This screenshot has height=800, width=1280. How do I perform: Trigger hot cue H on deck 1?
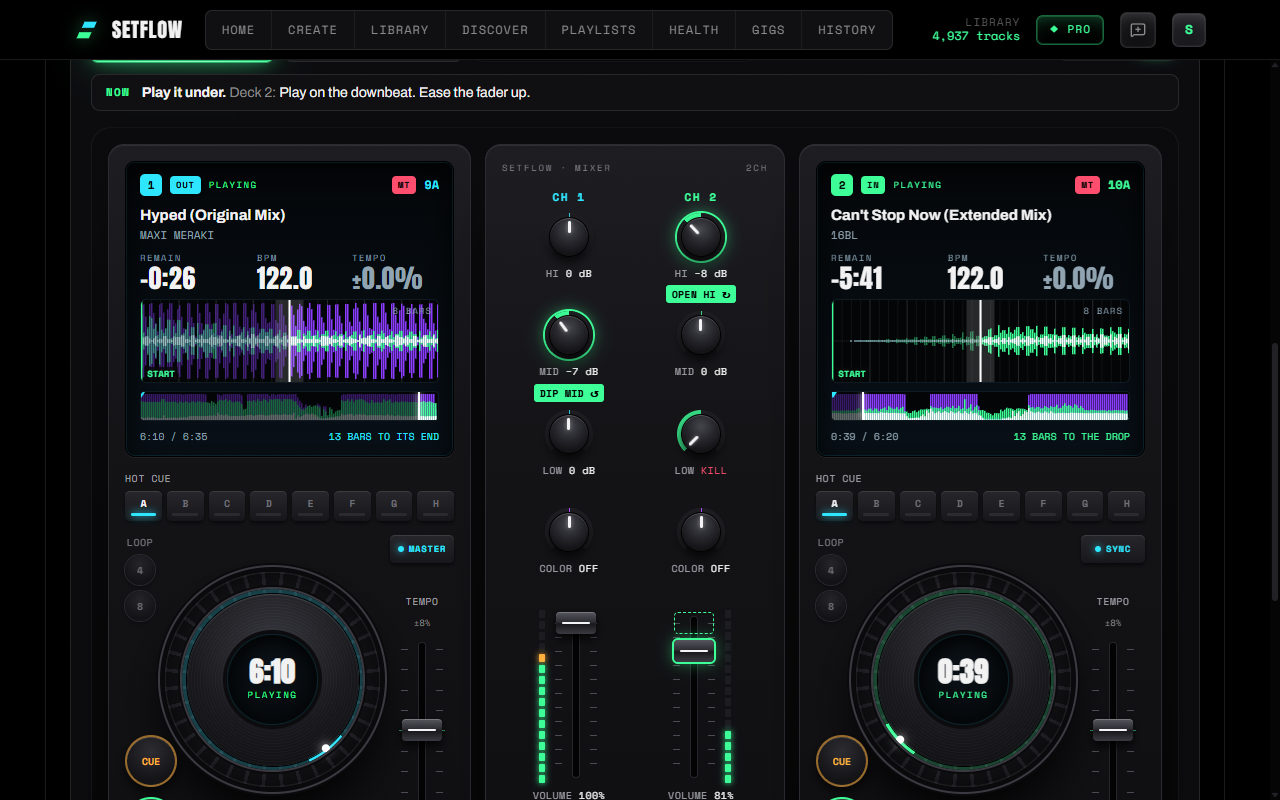[436, 506]
